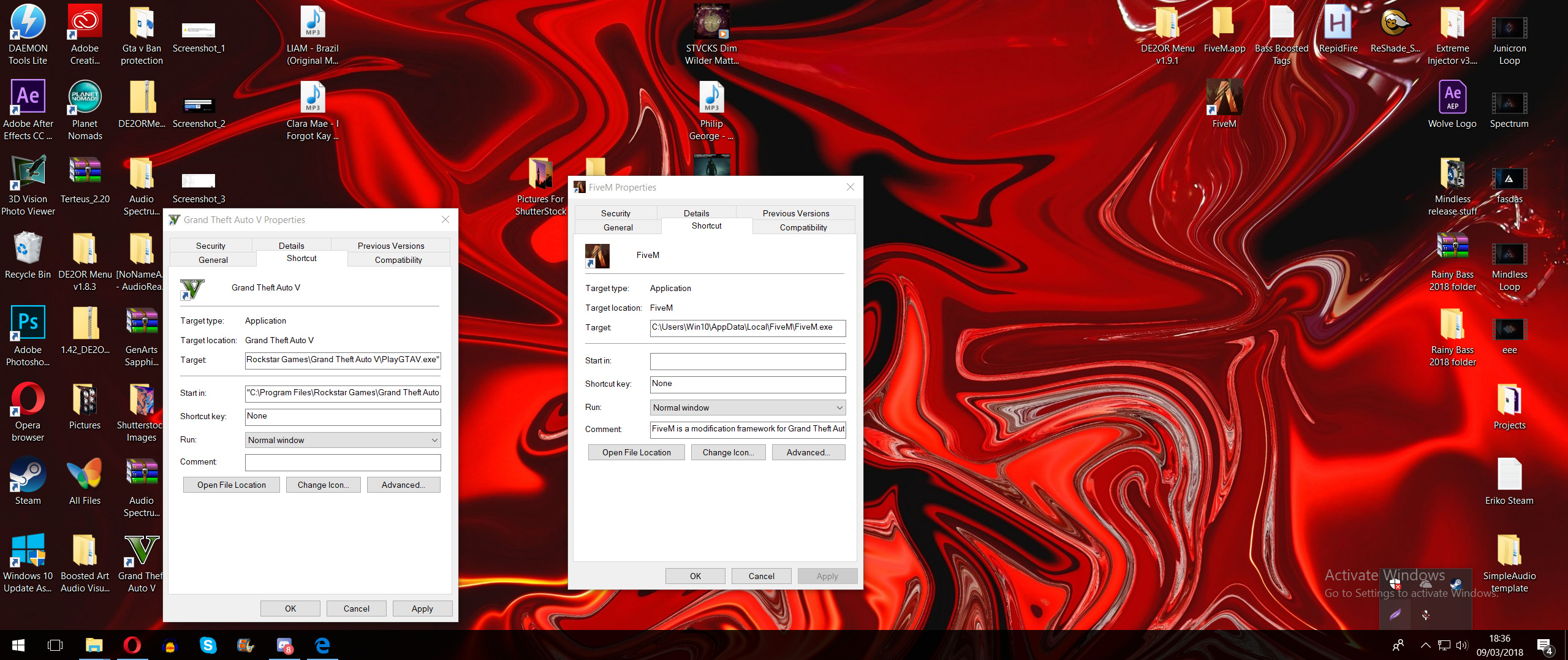This screenshot has height=660, width=1568.
Task: Select Adobe Photoshop desktop shortcut
Action: (28, 336)
